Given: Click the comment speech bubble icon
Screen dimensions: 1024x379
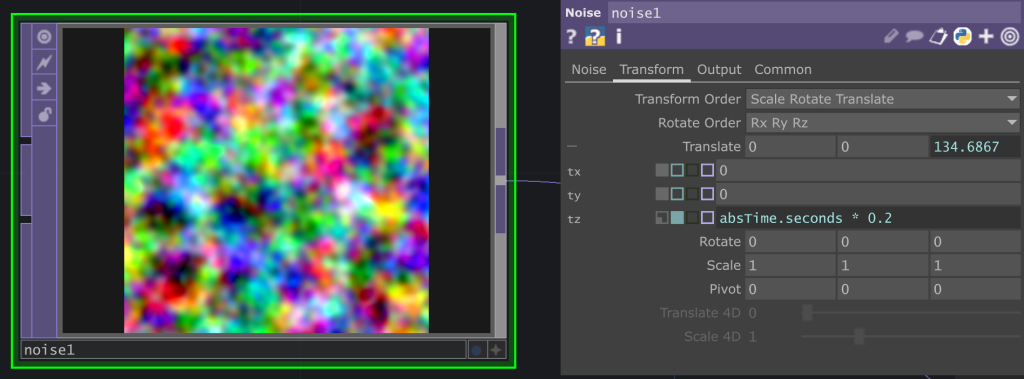Looking at the screenshot, I should click(914, 37).
